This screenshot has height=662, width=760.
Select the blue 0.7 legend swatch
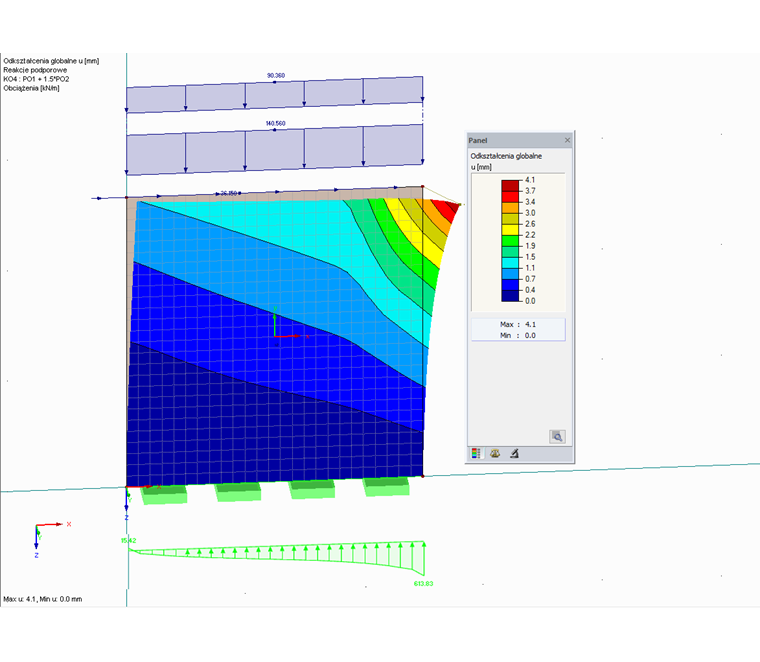[x=510, y=285]
